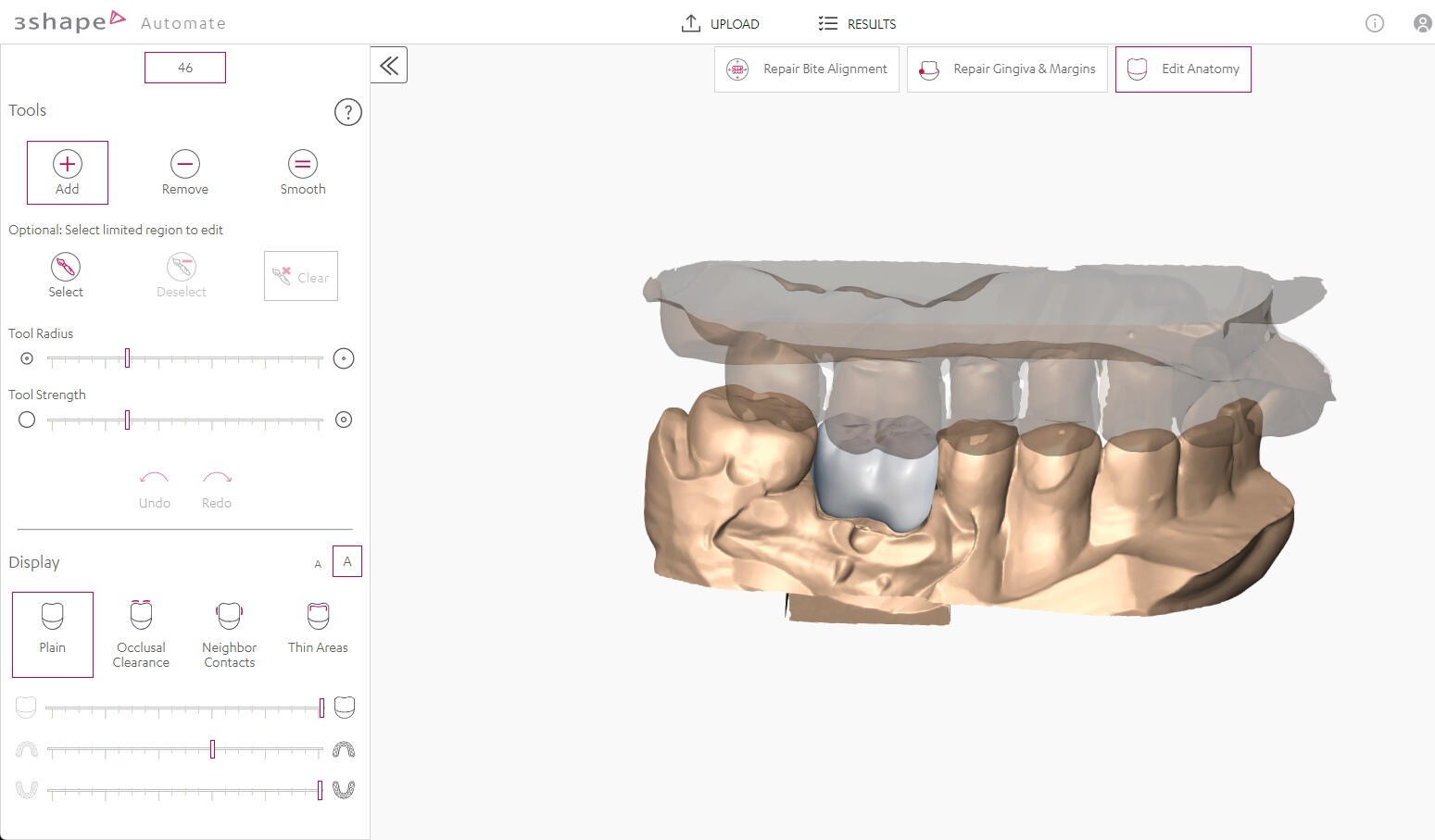Collapse the left tools panel with the chevron
This screenshot has height=840, width=1435.
[388, 65]
